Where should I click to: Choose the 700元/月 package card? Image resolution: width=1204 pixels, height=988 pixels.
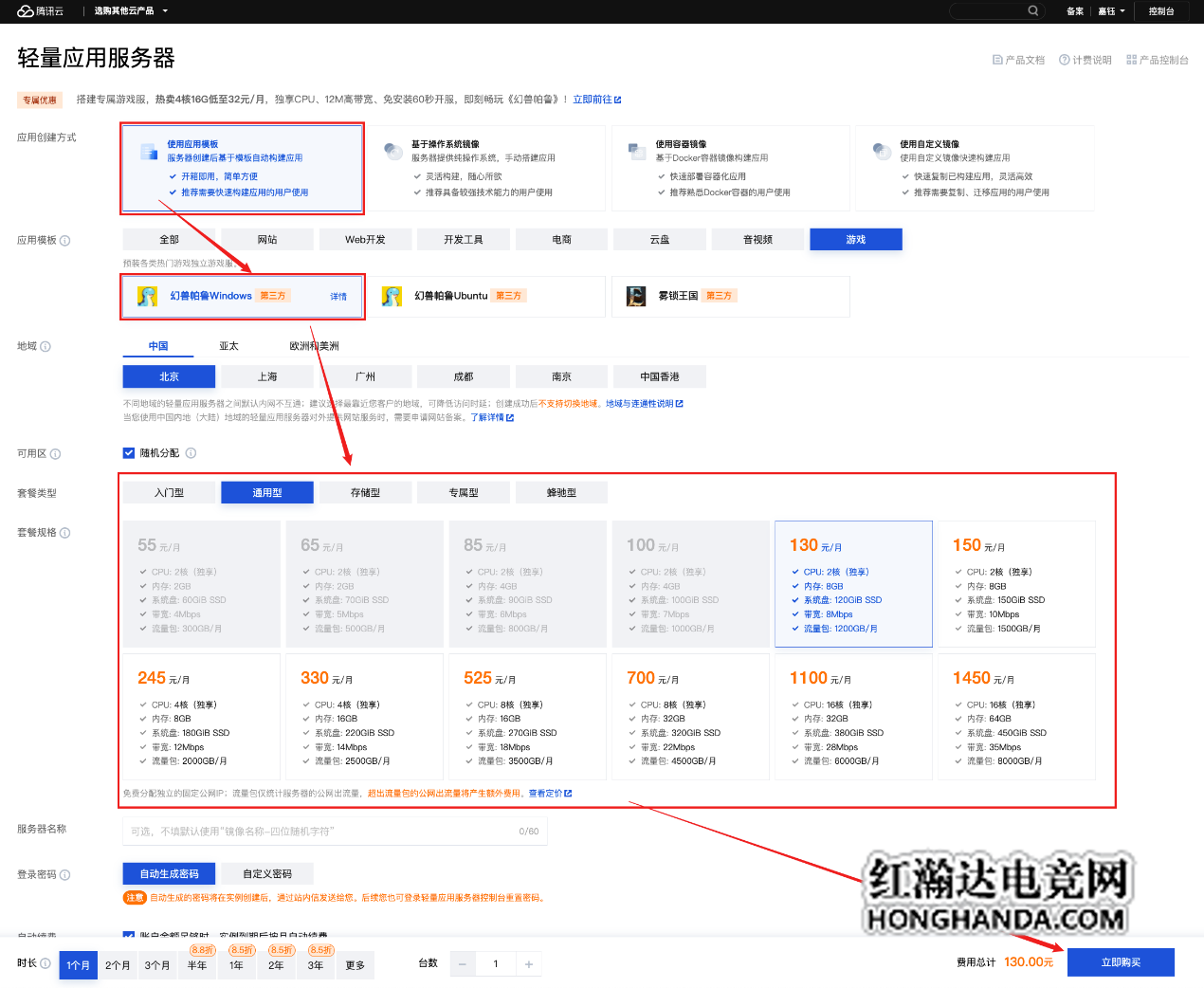pos(691,717)
